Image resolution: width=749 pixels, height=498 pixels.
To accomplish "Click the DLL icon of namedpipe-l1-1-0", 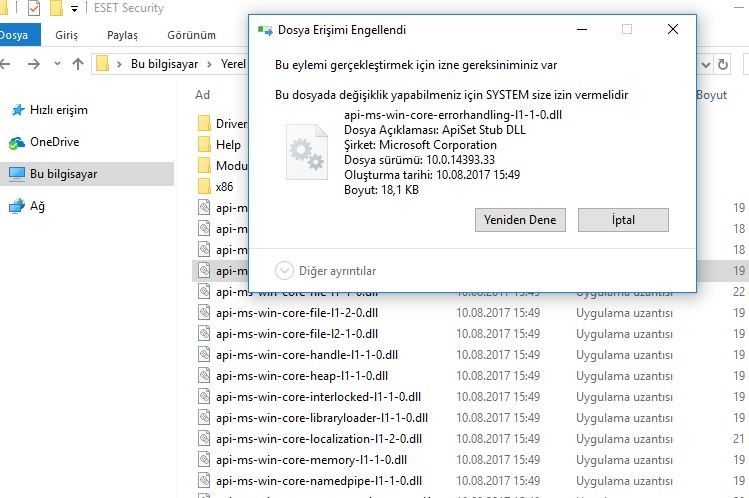I will pos(204,480).
